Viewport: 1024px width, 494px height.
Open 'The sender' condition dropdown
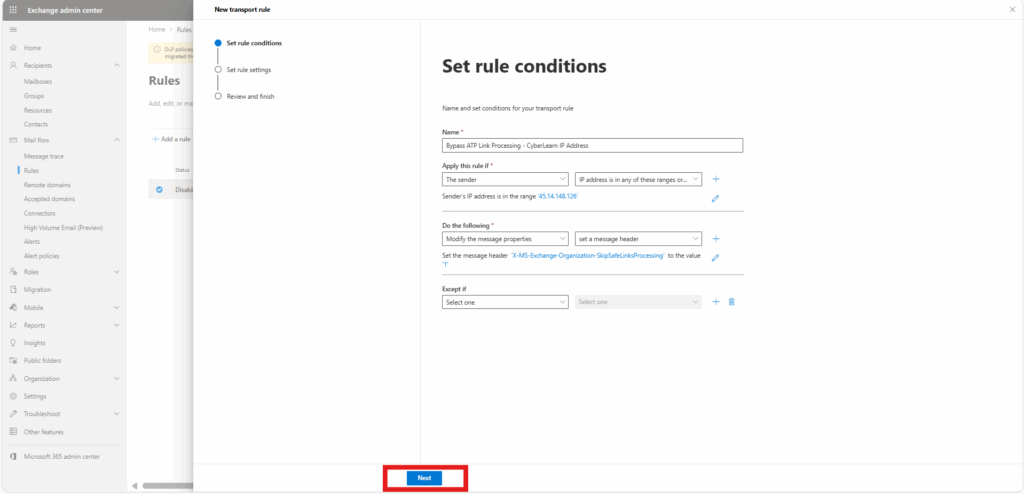[505, 178]
